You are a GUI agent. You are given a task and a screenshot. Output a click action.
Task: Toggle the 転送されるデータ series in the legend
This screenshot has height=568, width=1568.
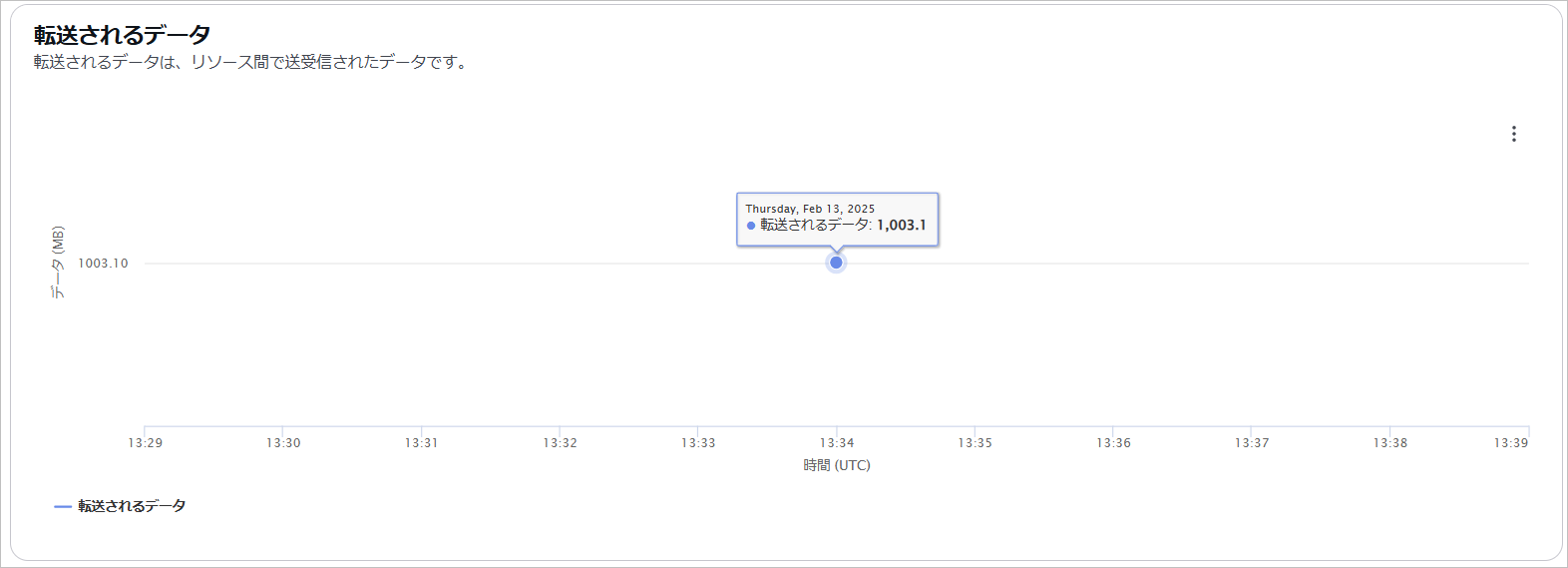[132, 506]
